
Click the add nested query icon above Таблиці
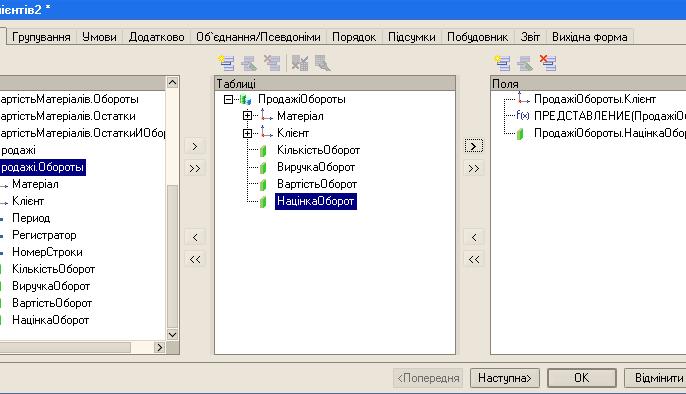point(226,63)
